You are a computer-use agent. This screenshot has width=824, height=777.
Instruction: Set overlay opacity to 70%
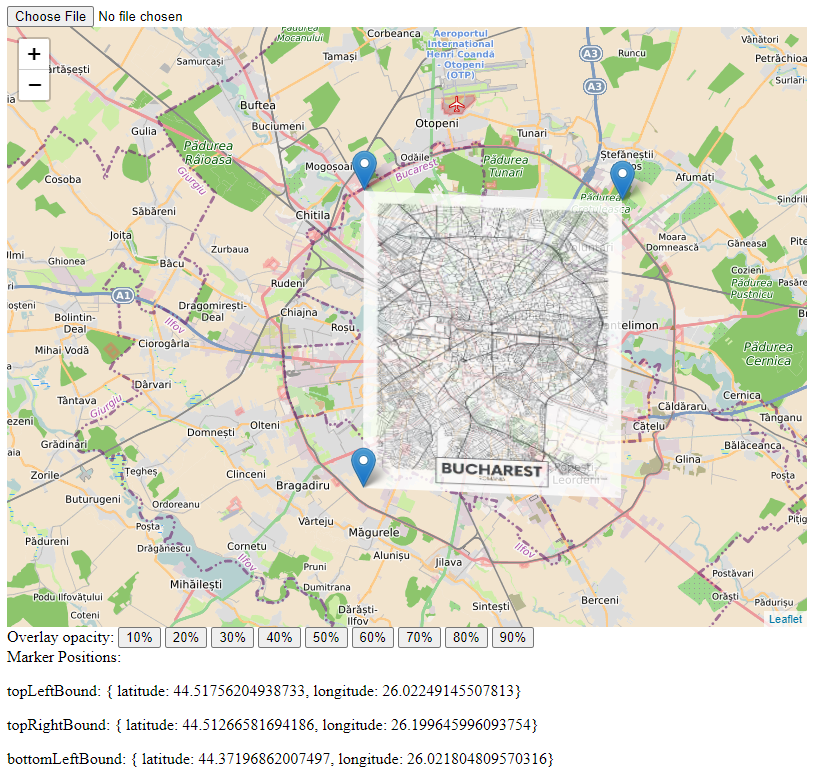[x=419, y=638]
